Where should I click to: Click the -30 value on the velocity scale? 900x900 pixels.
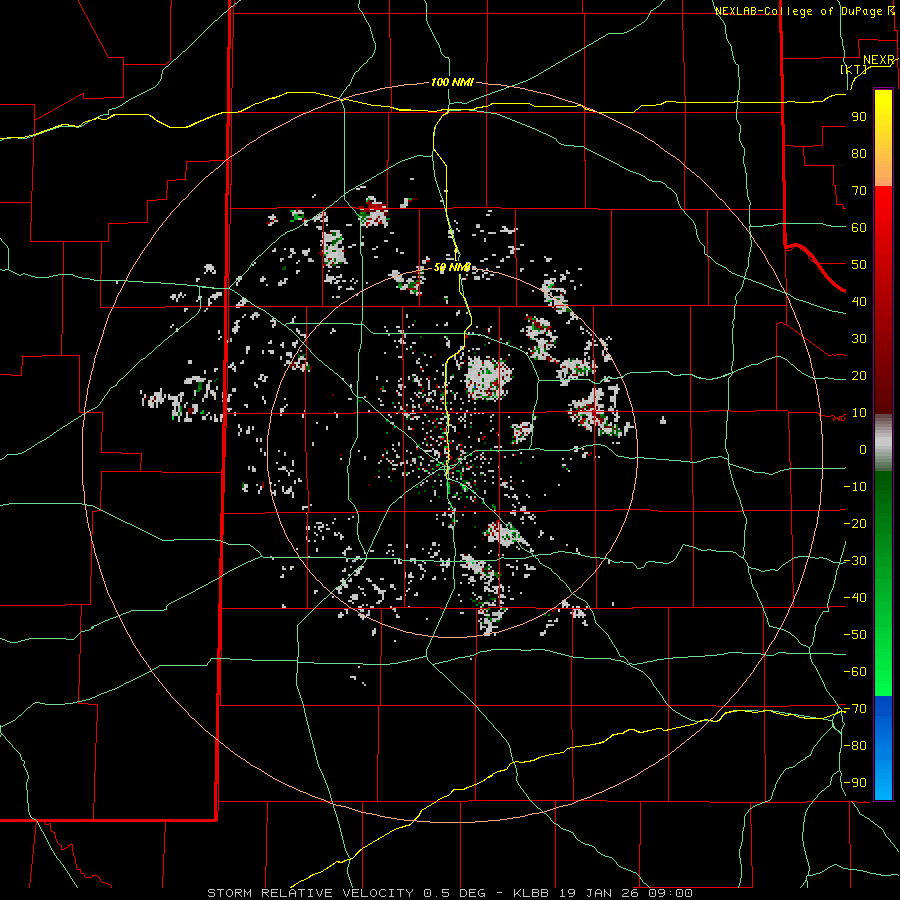855,561
